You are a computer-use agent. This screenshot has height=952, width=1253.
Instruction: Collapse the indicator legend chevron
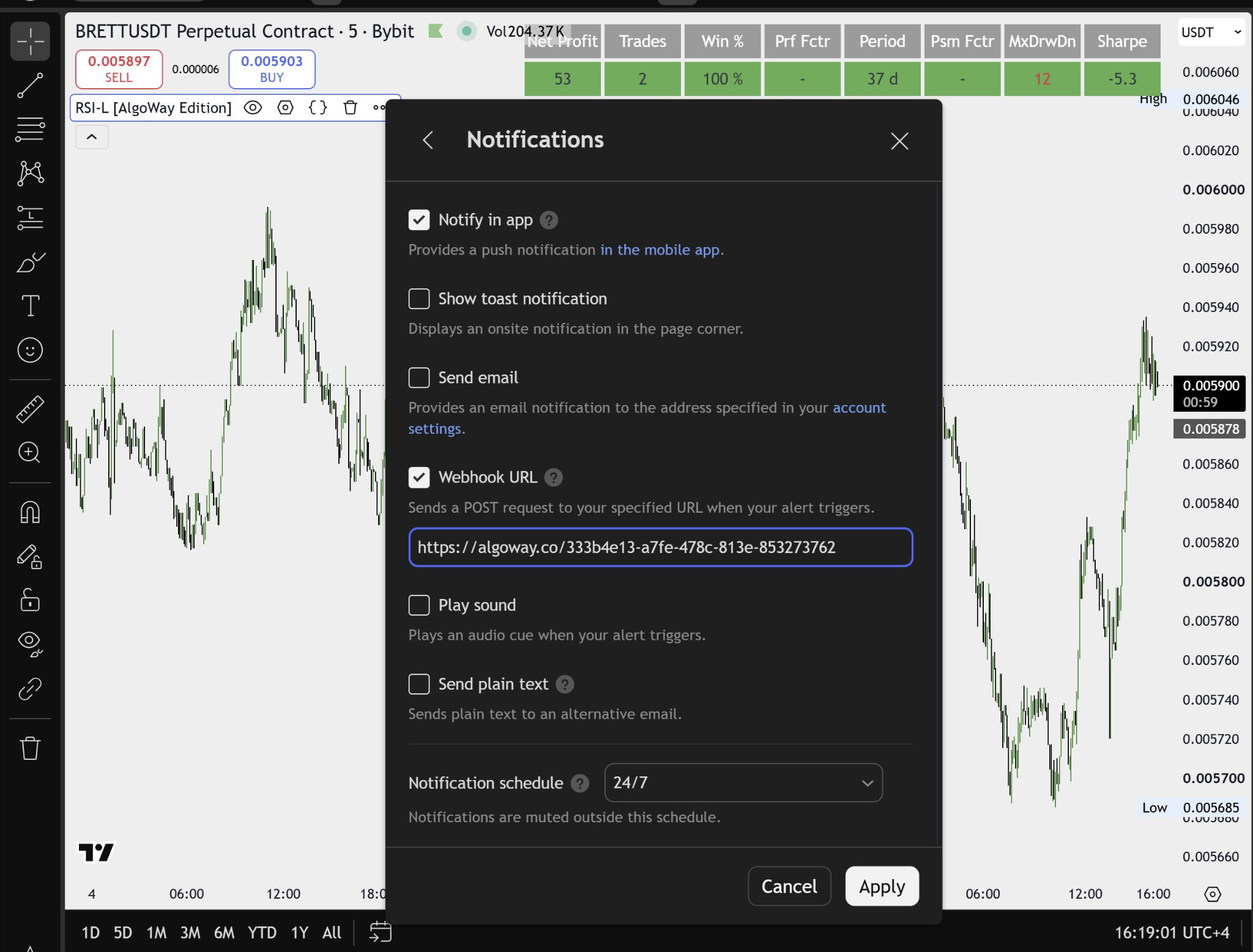92,136
